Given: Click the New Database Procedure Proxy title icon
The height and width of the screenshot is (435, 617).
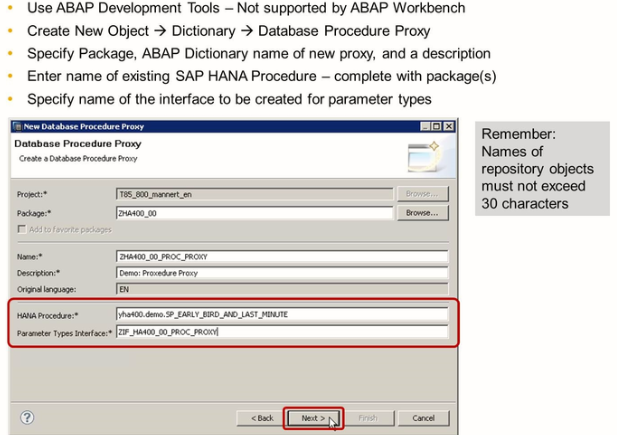Looking at the screenshot, I should click(17, 124).
